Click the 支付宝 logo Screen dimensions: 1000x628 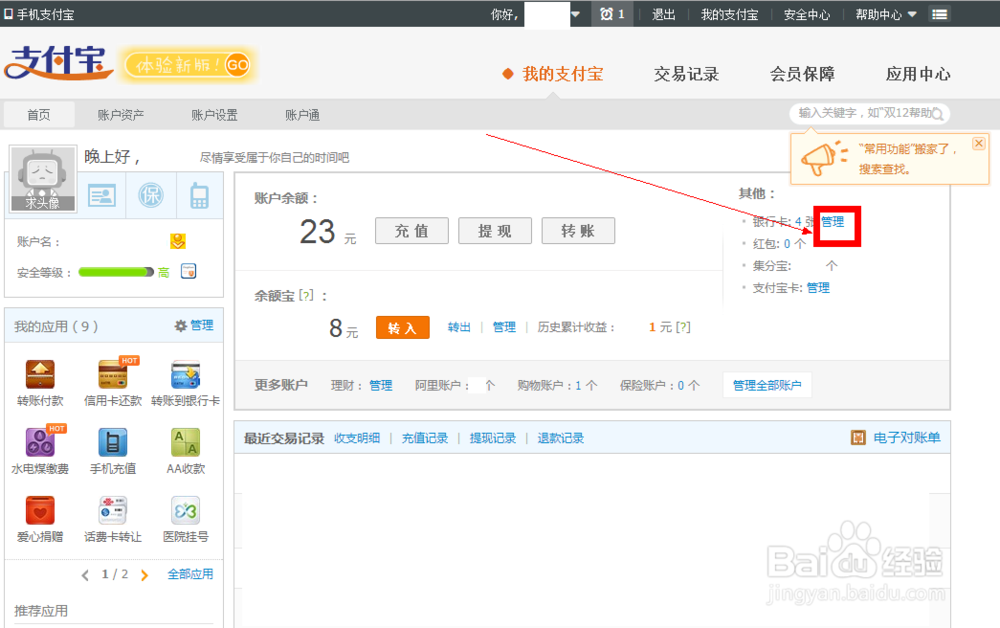[x=59, y=62]
